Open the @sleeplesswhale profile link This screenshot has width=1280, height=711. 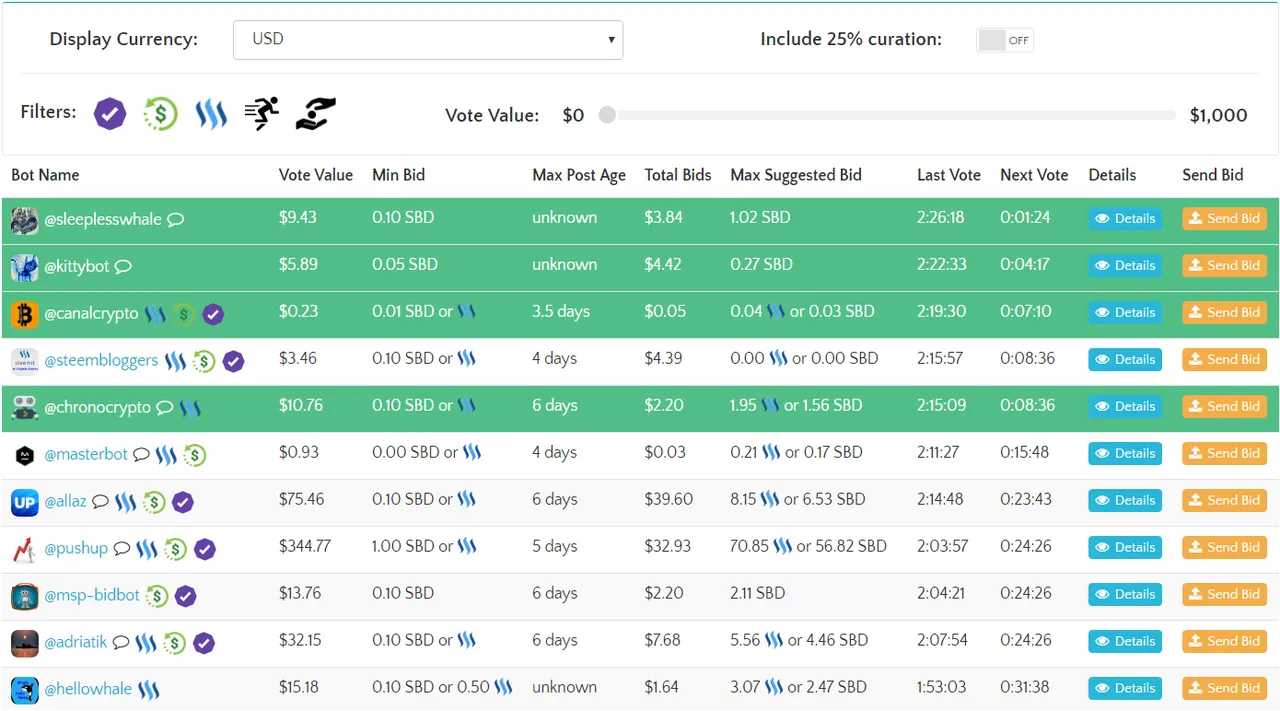pyautogui.click(x=103, y=219)
